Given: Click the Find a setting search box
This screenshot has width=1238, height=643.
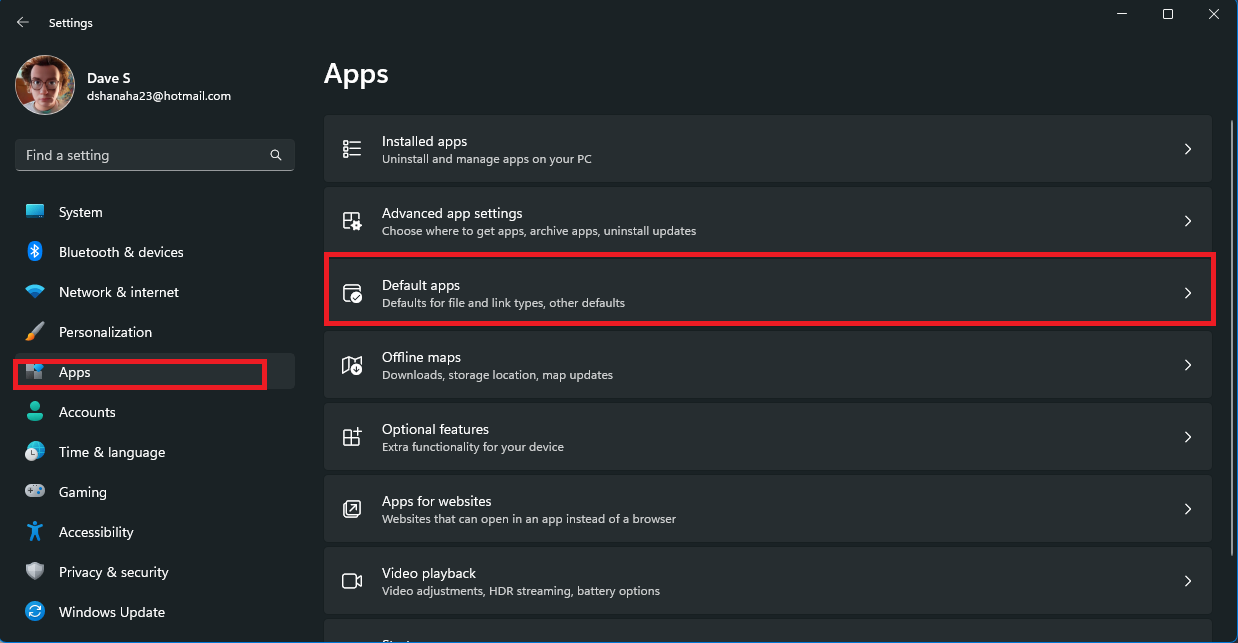Looking at the screenshot, I should point(140,155).
